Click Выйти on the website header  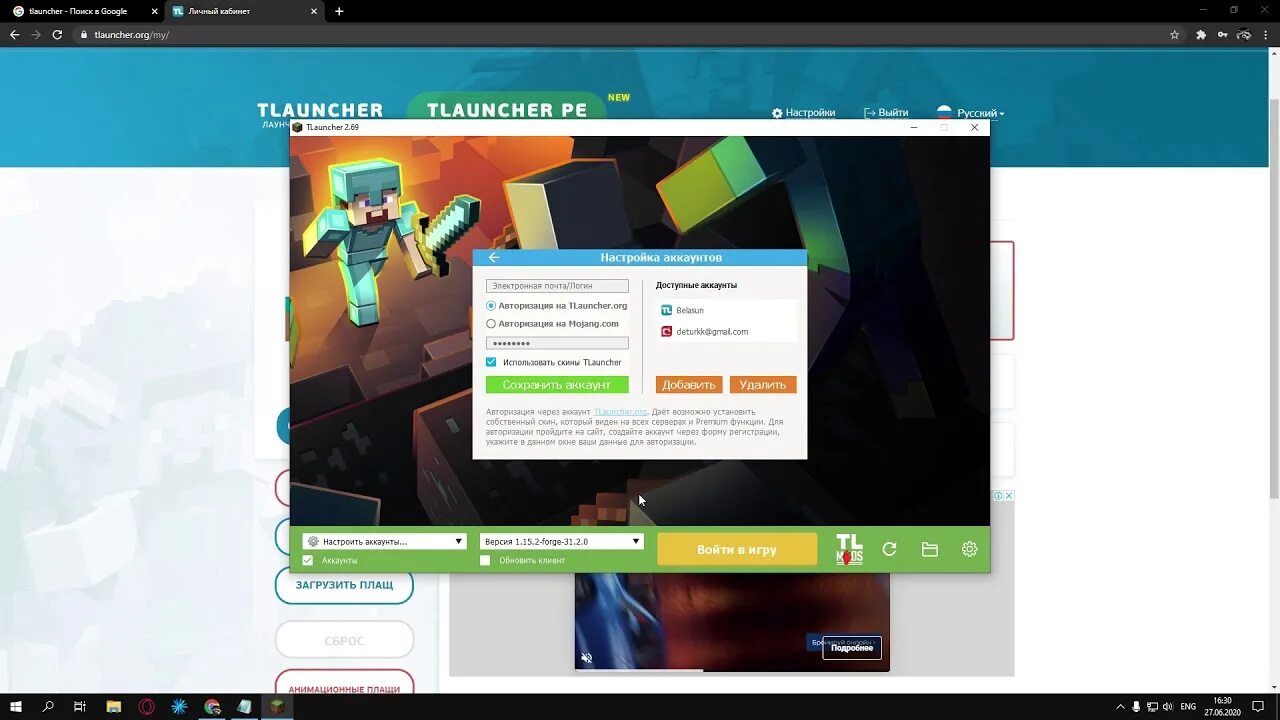(x=886, y=113)
